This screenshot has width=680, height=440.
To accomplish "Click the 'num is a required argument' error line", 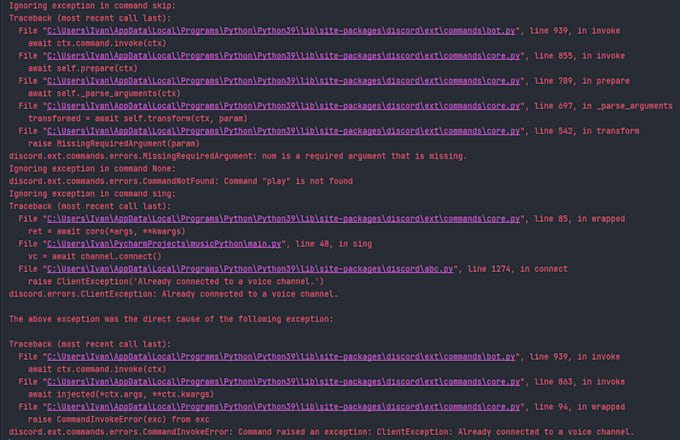I will (x=238, y=156).
